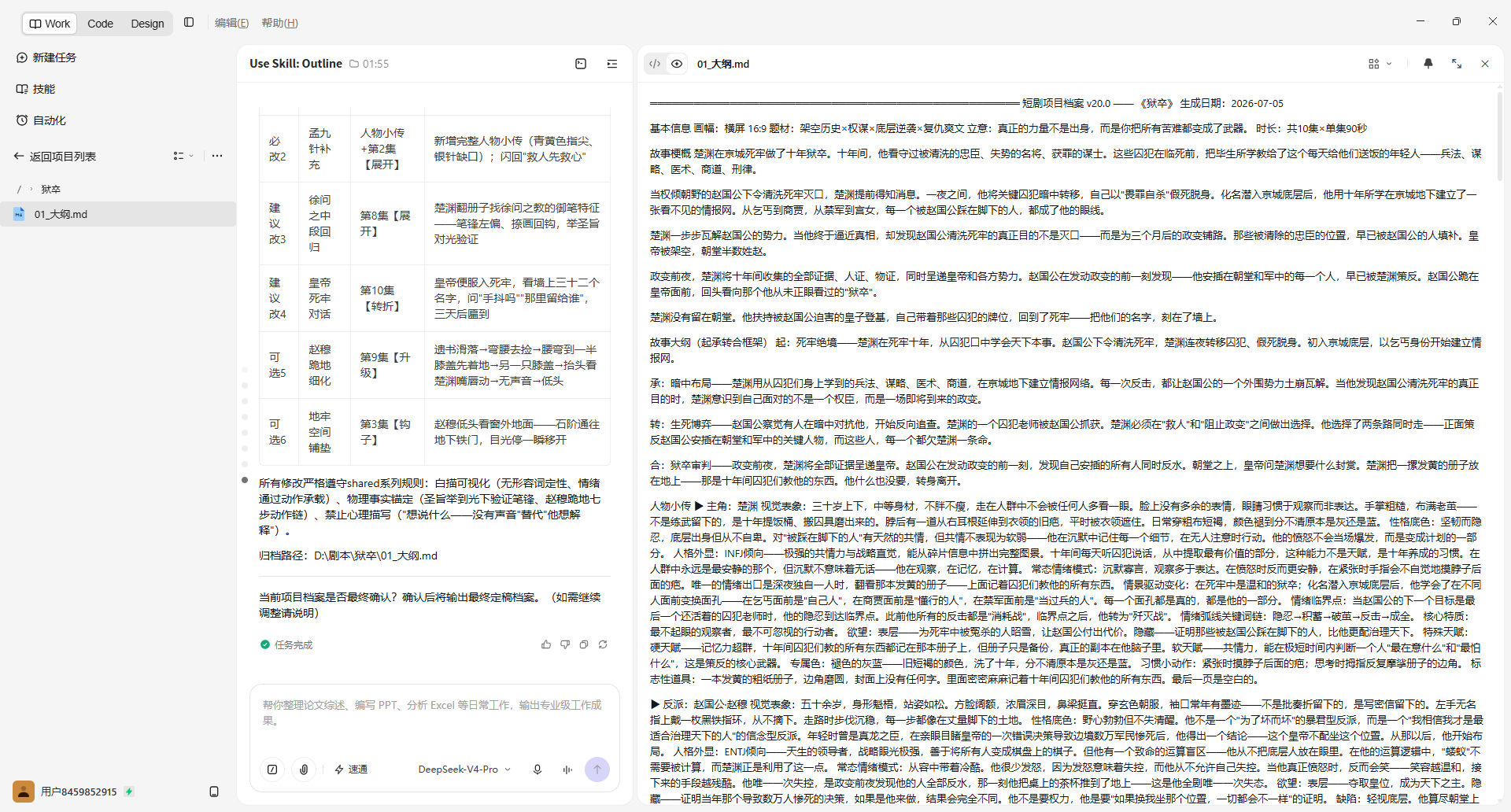The height and width of the screenshot is (812, 1511).
Task: Open the document layout grid dropdown
Action: 1380,64
